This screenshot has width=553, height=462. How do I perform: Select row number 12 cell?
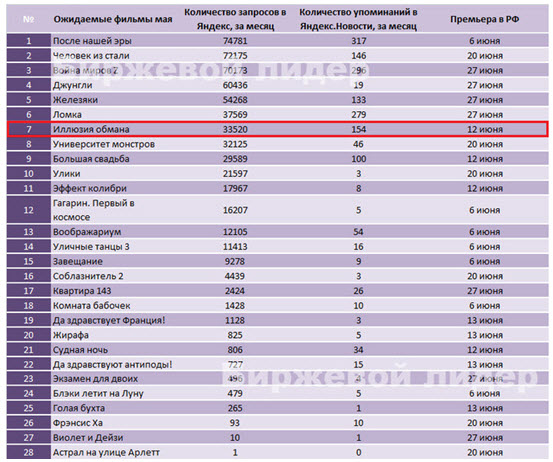(x=29, y=210)
